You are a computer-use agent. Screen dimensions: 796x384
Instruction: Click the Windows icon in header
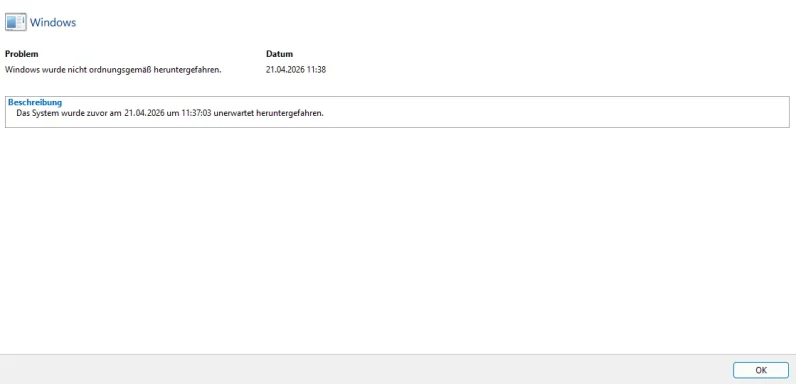click(x=15, y=22)
